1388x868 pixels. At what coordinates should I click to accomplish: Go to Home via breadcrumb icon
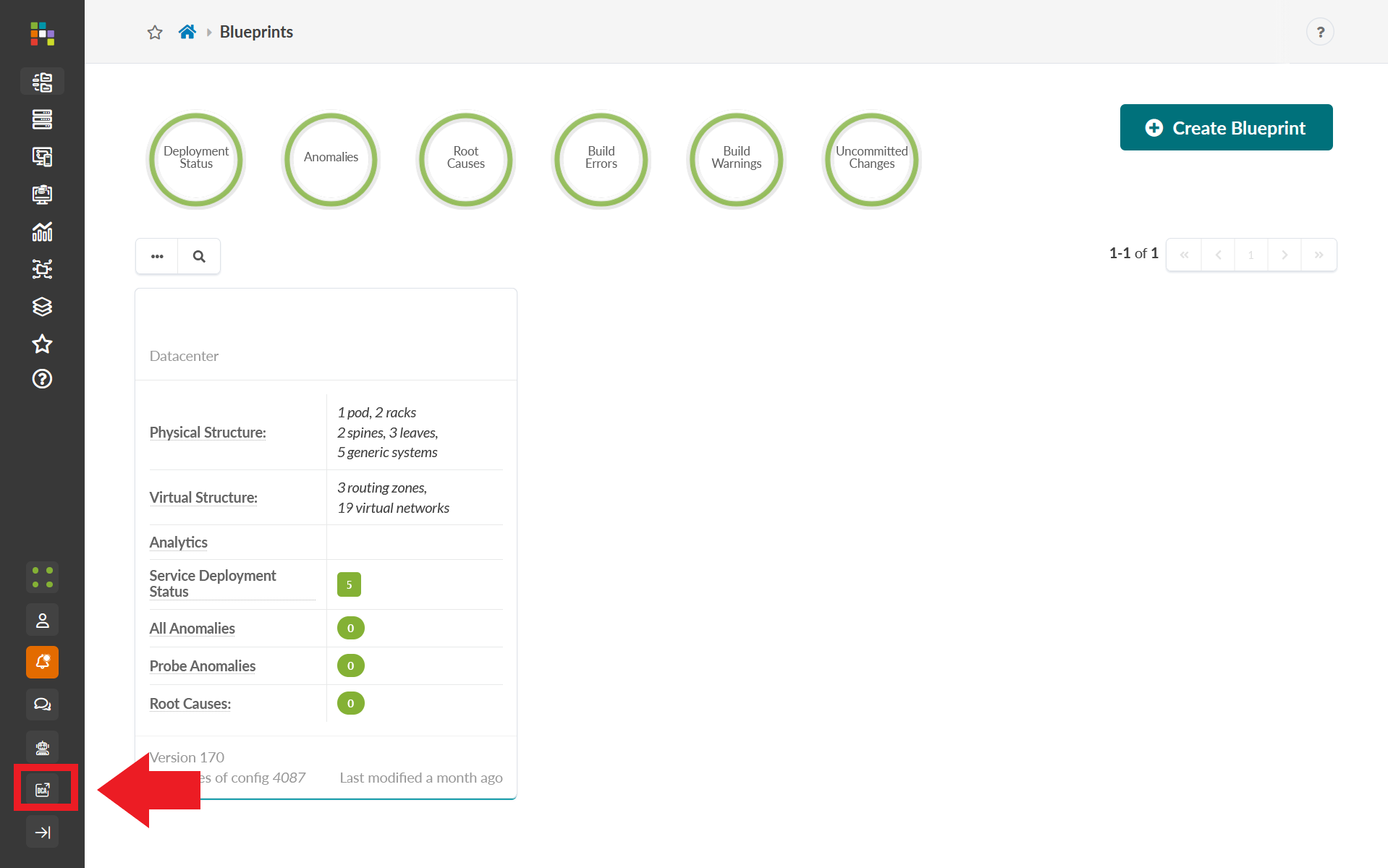(187, 32)
